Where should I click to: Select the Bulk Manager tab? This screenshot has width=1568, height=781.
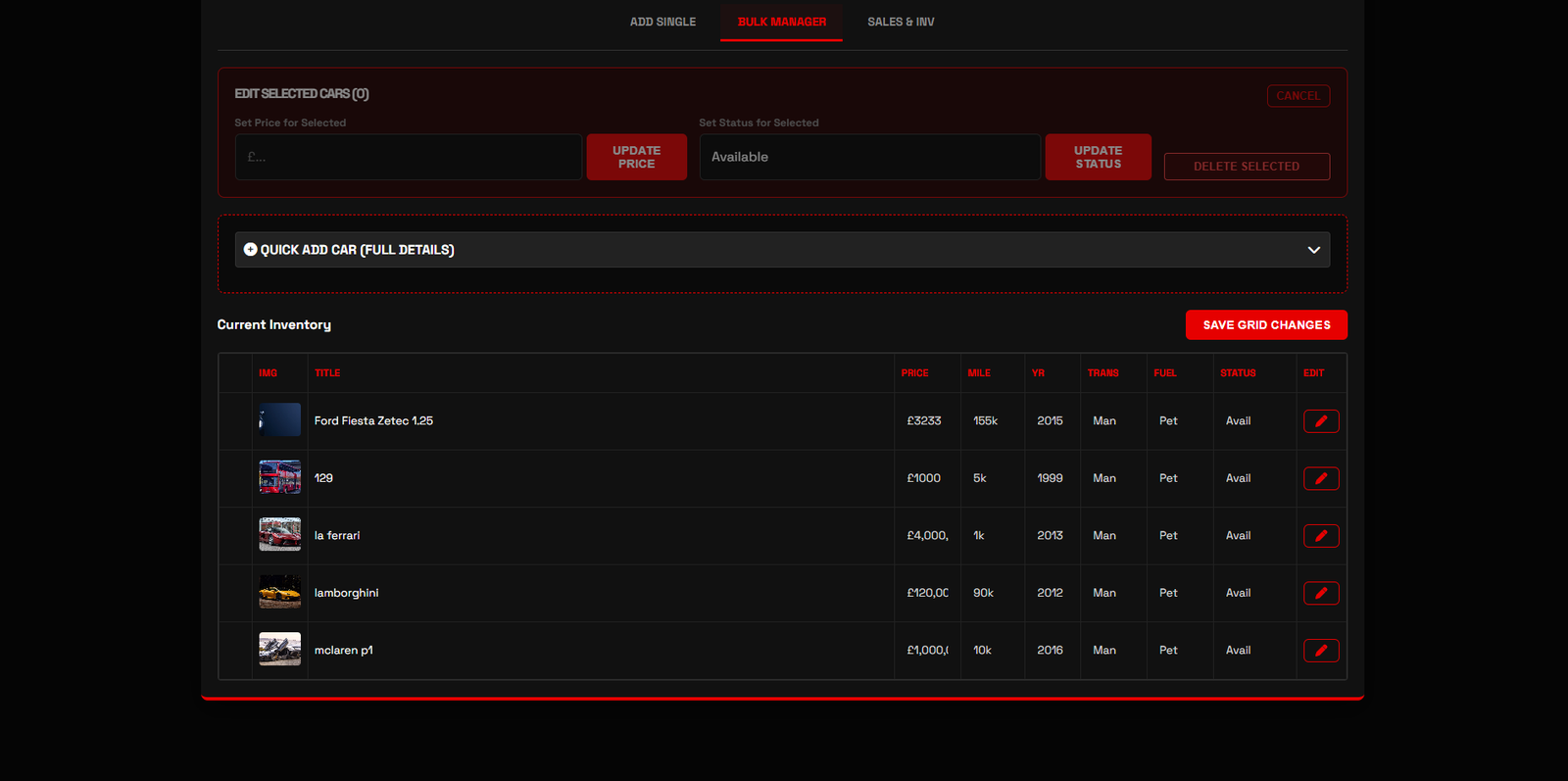click(781, 22)
